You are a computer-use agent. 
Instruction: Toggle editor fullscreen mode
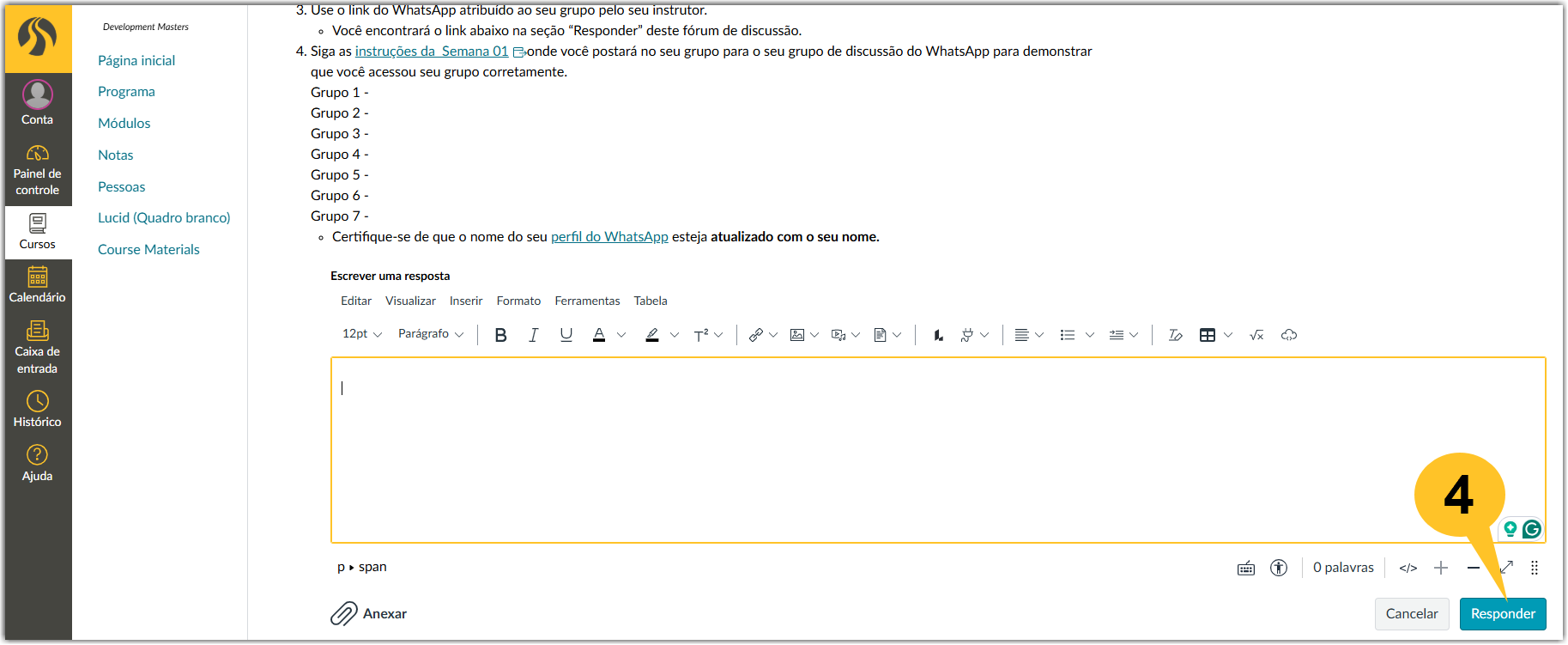tap(1507, 568)
